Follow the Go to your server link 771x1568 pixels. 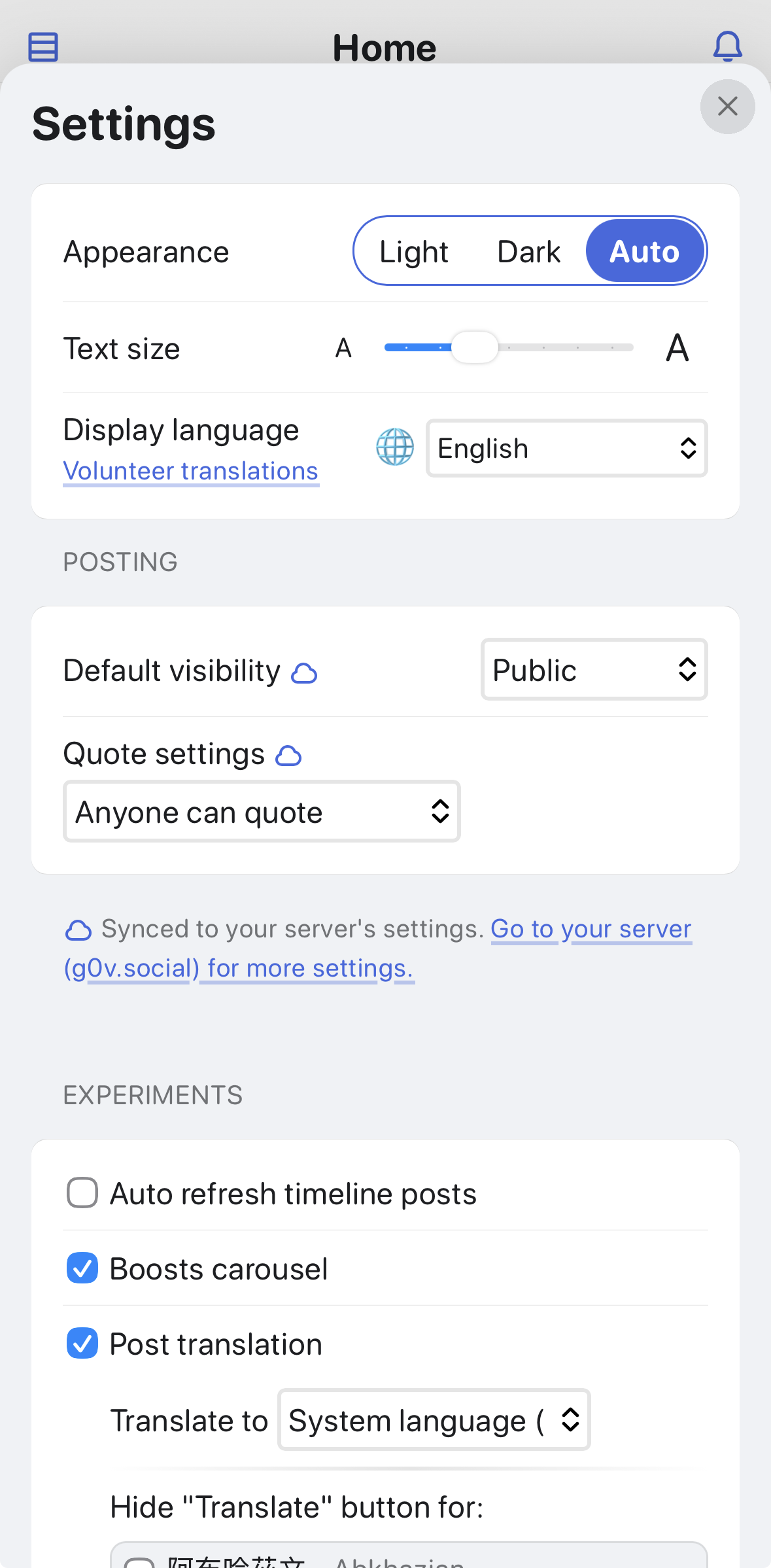[591, 929]
